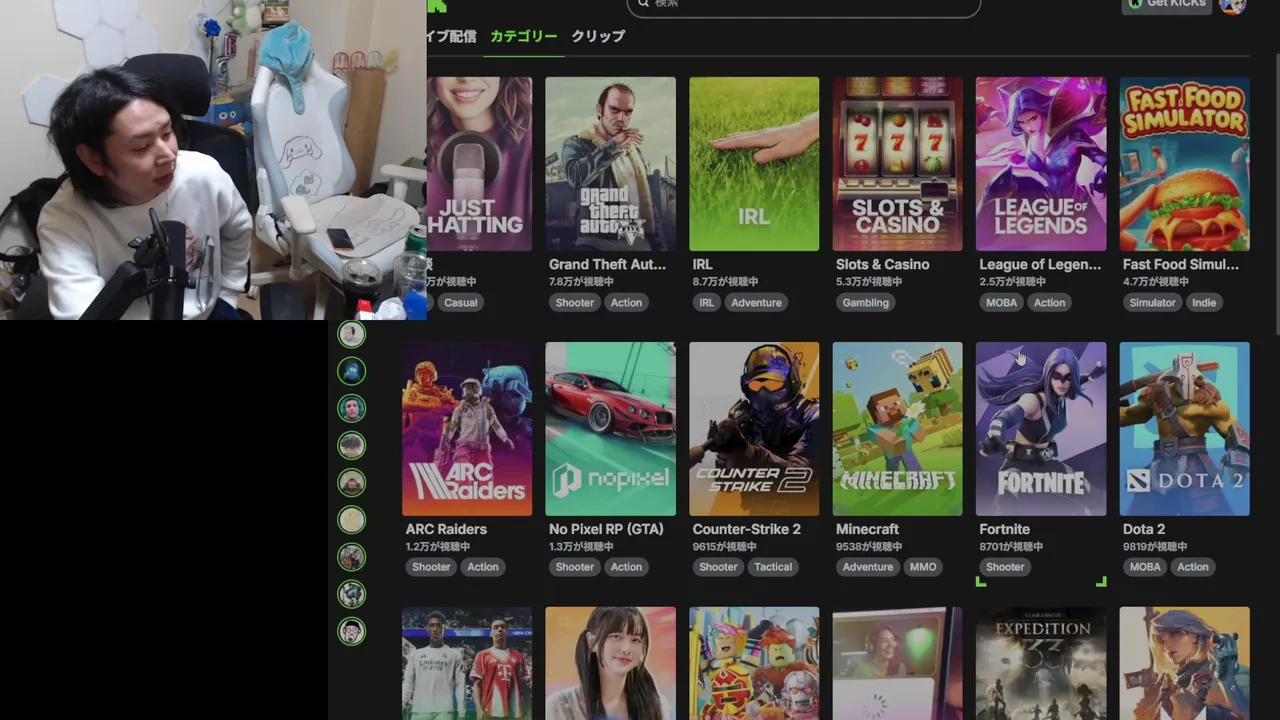Viewport: 1280px width, 720px height.
Task: Click the search magnifier icon in top bar
Action: [643, 4]
